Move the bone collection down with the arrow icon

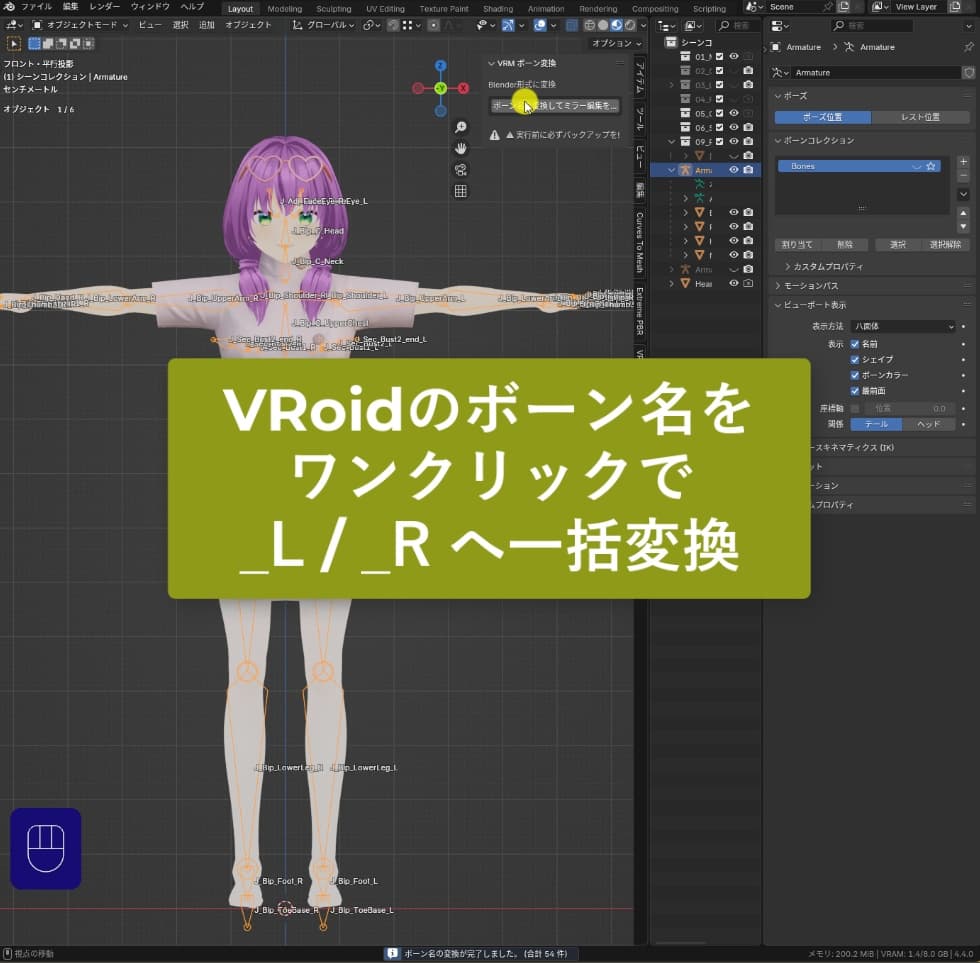963,227
